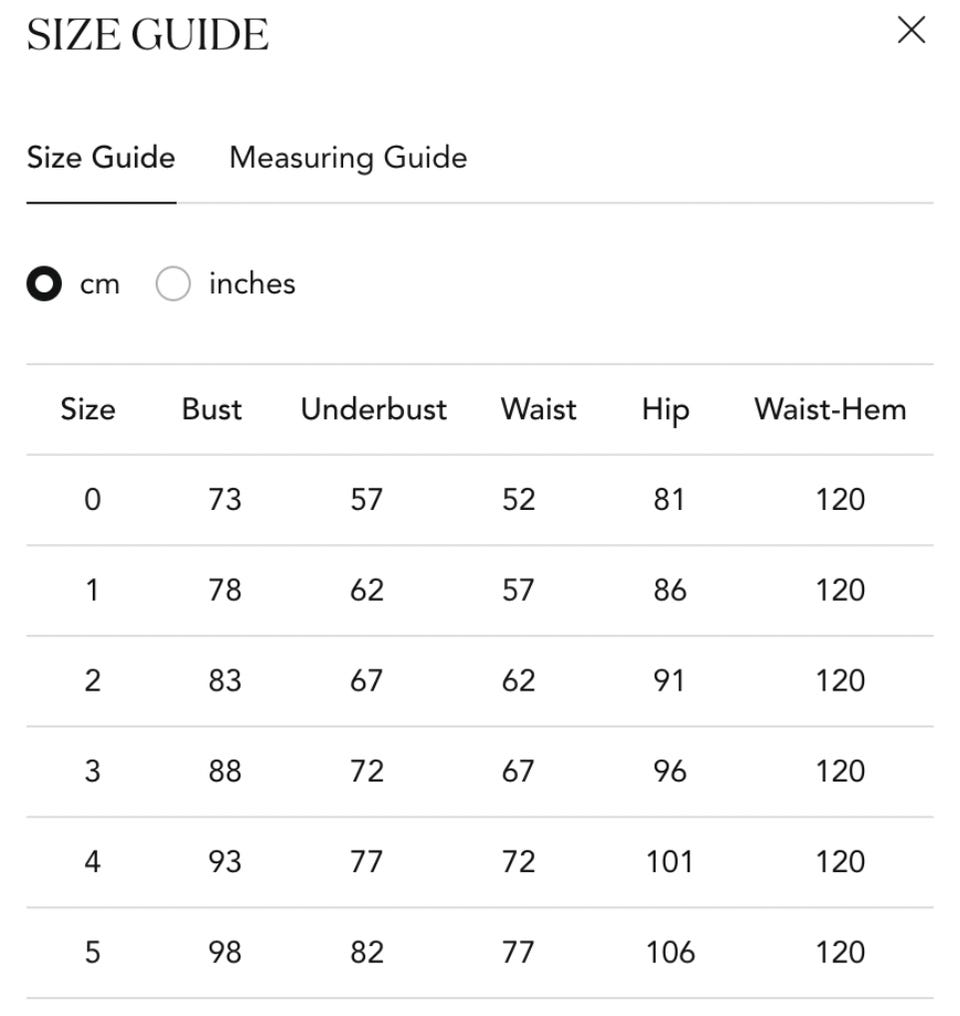The width and height of the screenshot is (960, 1016).
Task: Click the Hip column header
Action: tap(666, 411)
